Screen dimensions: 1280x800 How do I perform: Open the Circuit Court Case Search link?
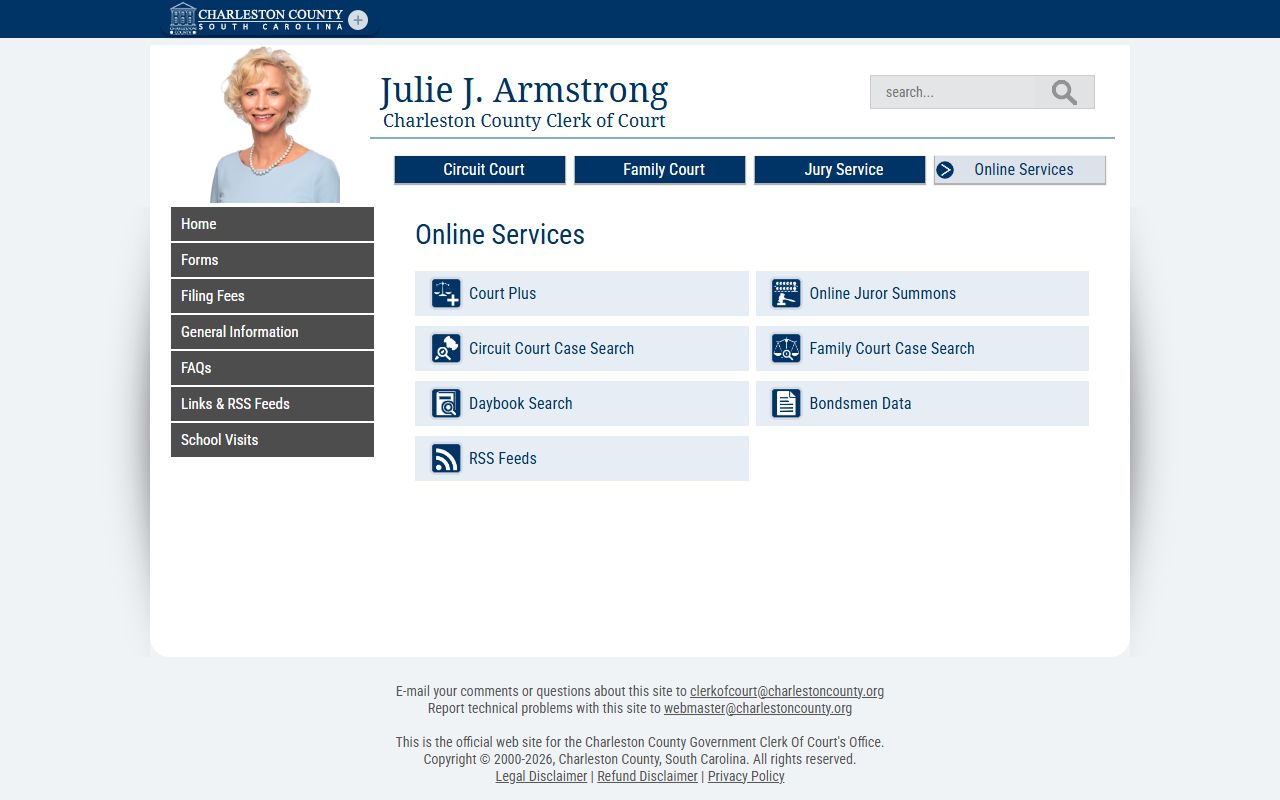click(x=582, y=348)
